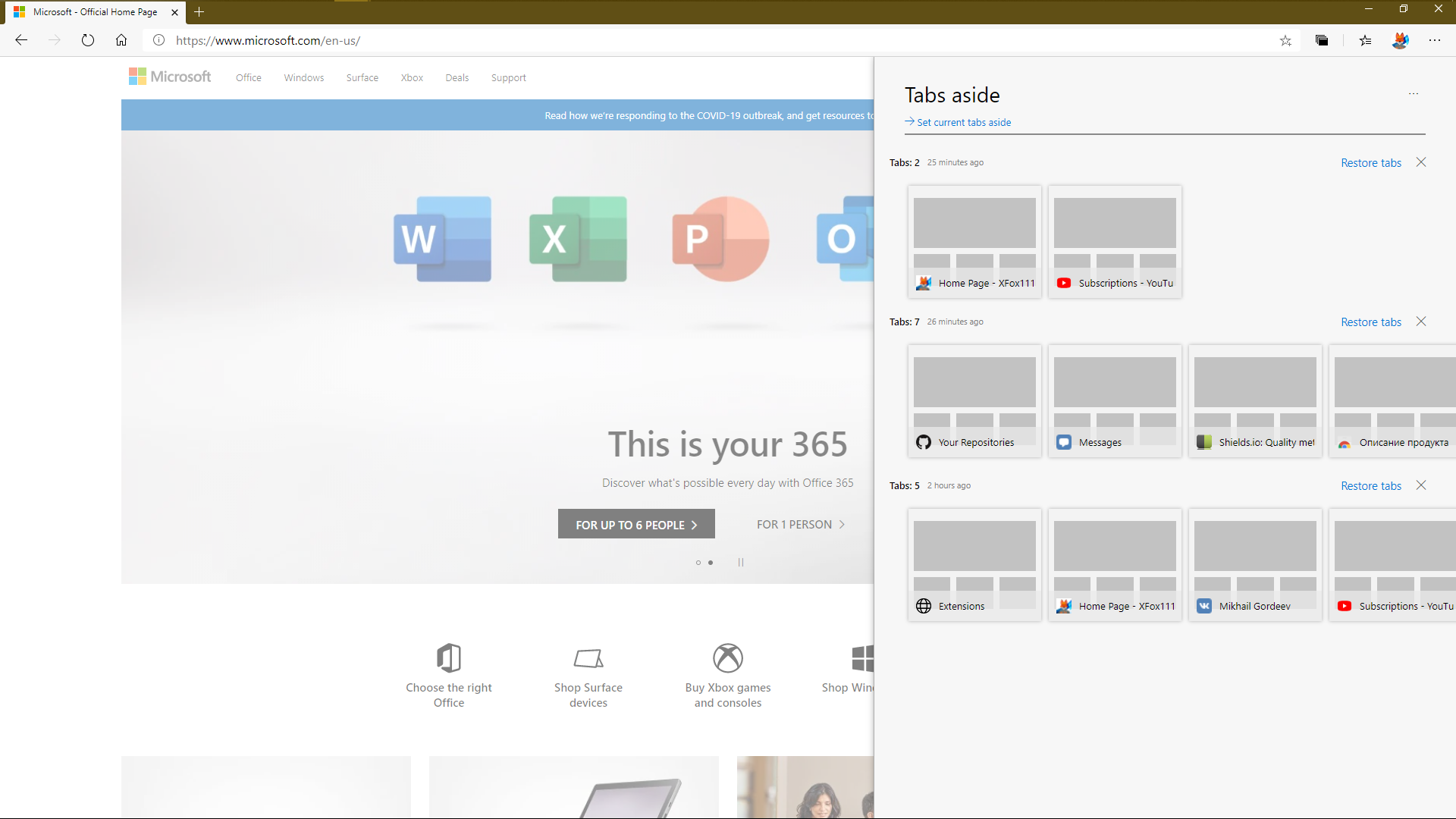Switch to Microsoft Official Home Page tab
Screen dimensions: 1456x819
tap(95, 12)
